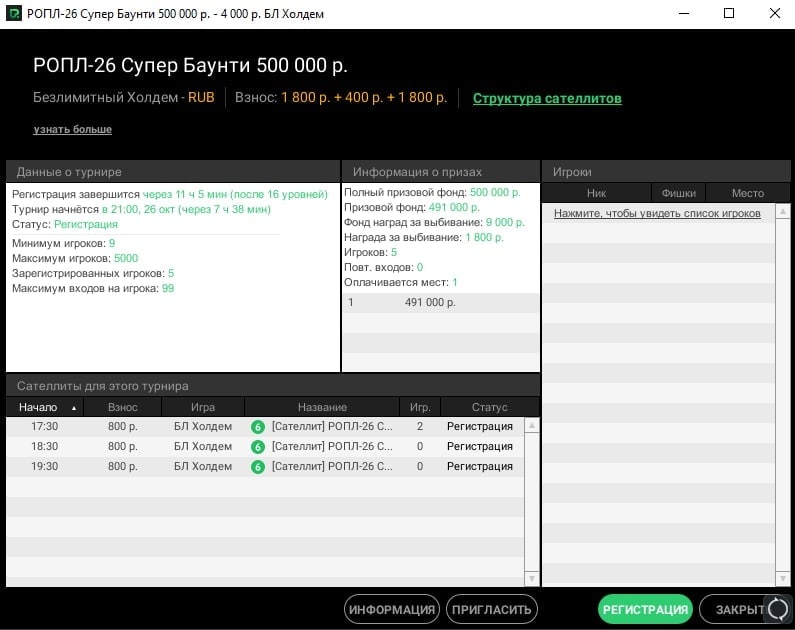This screenshot has width=795, height=630.
Task: Click Максимум игроков value 5000
Action: point(126,258)
